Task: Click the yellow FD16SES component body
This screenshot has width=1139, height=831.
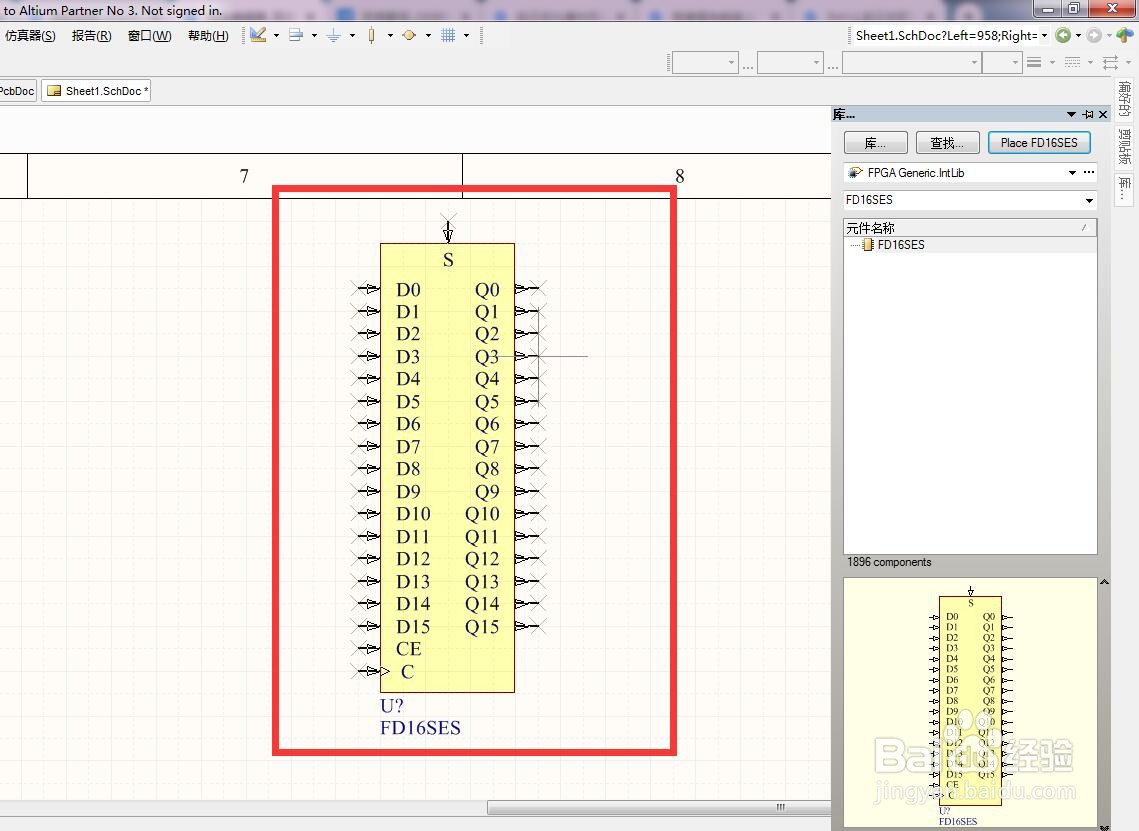Action: 447,468
